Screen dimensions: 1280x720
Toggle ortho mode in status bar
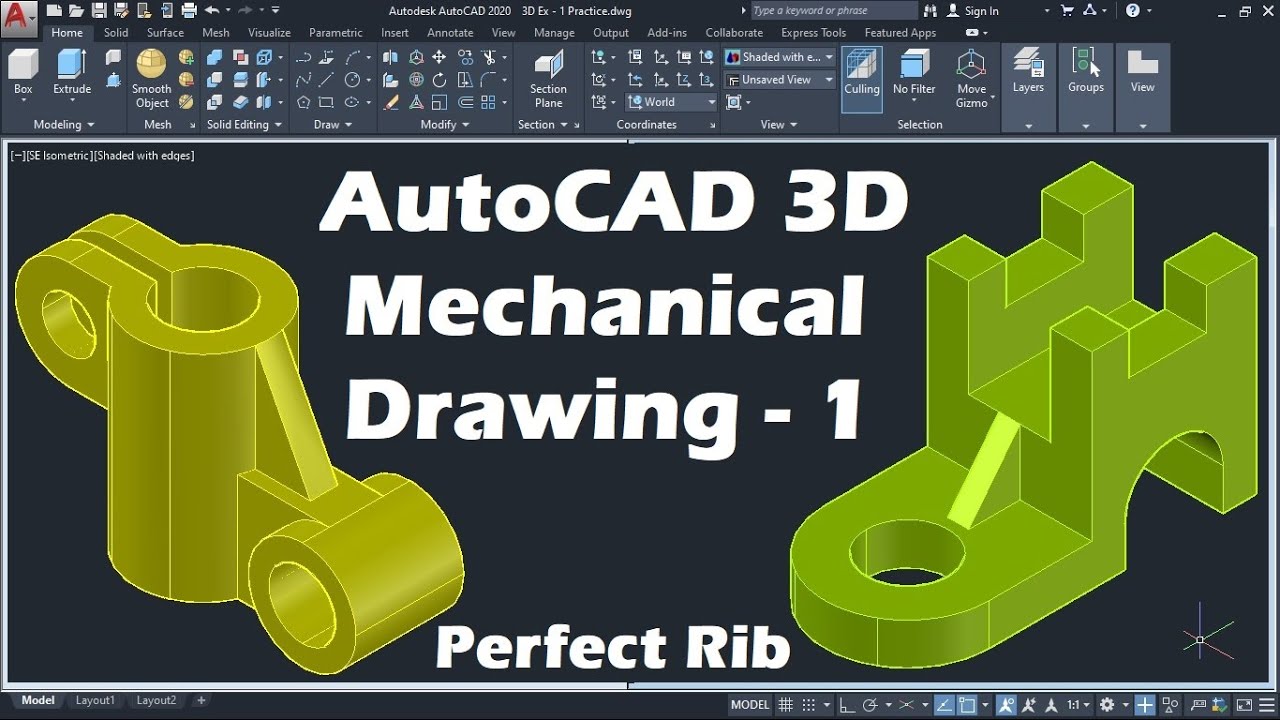(847, 704)
